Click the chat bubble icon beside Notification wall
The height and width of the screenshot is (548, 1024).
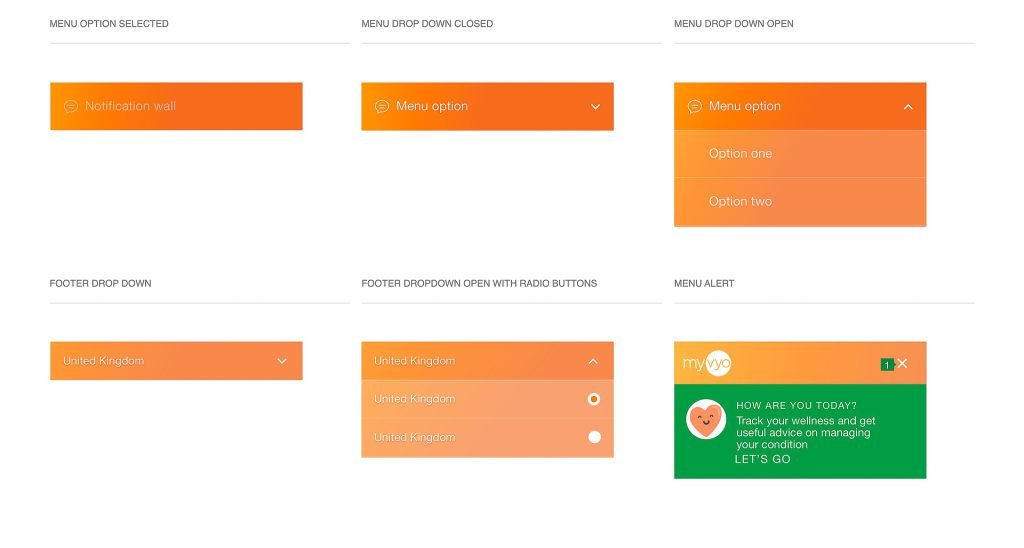tap(71, 107)
